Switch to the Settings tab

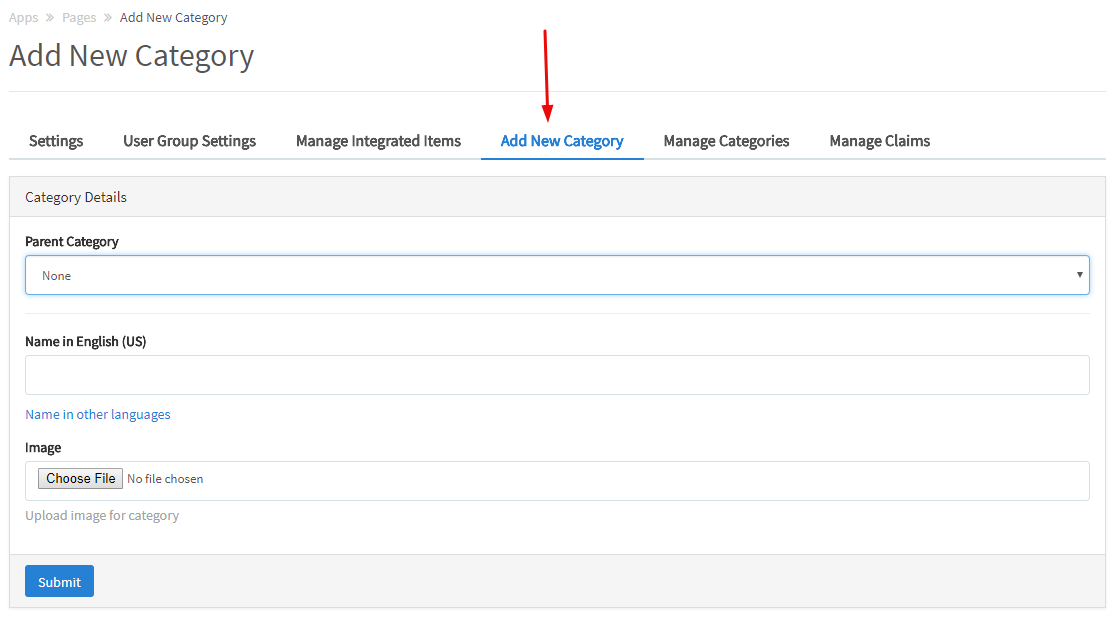tap(56, 141)
